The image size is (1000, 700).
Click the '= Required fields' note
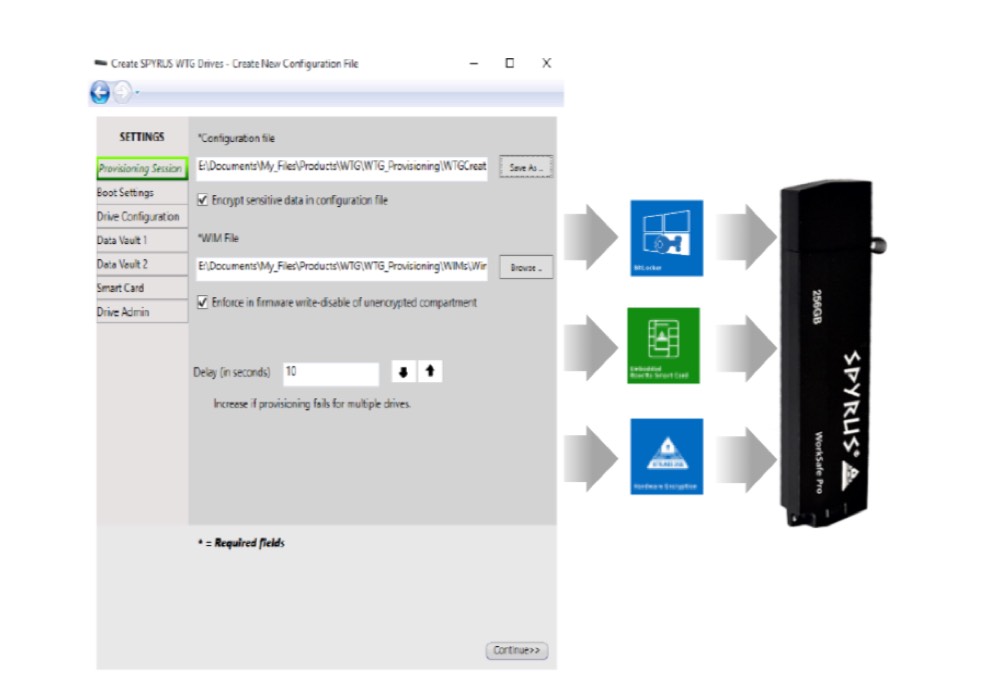pos(242,543)
